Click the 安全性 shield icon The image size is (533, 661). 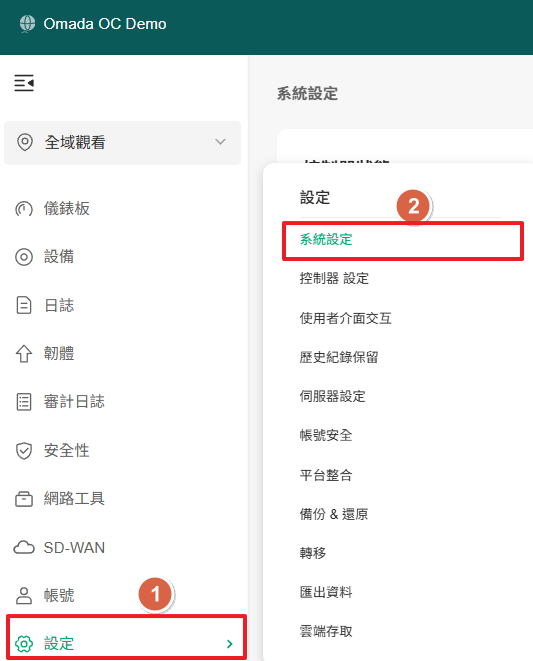(x=24, y=451)
